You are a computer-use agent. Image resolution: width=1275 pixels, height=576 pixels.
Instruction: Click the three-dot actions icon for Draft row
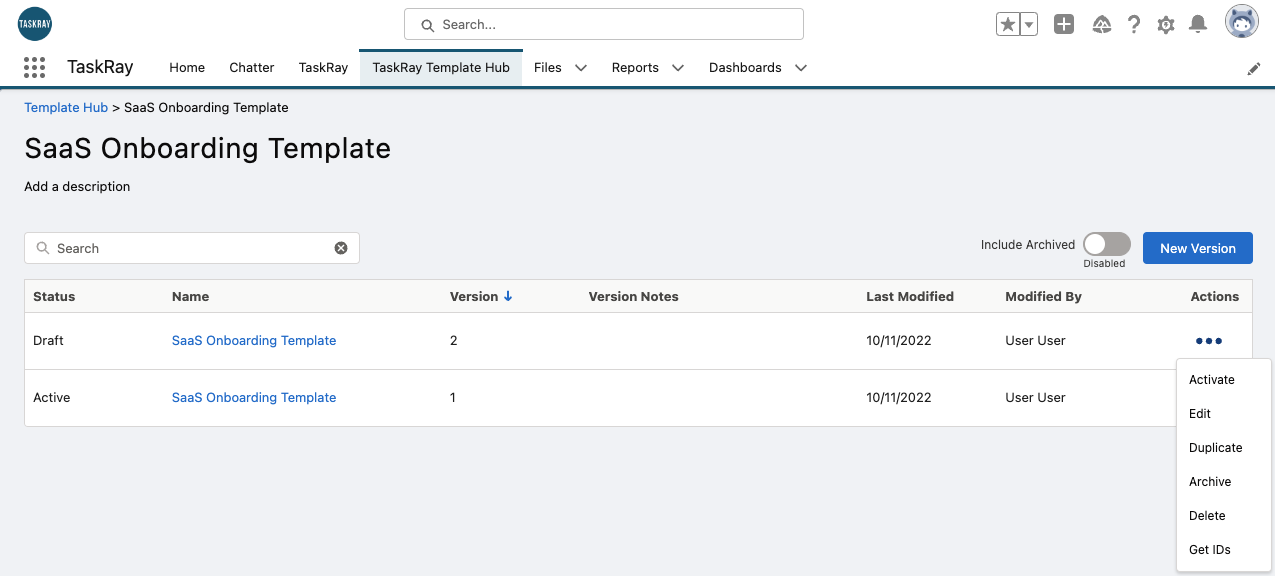click(x=1209, y=341)
